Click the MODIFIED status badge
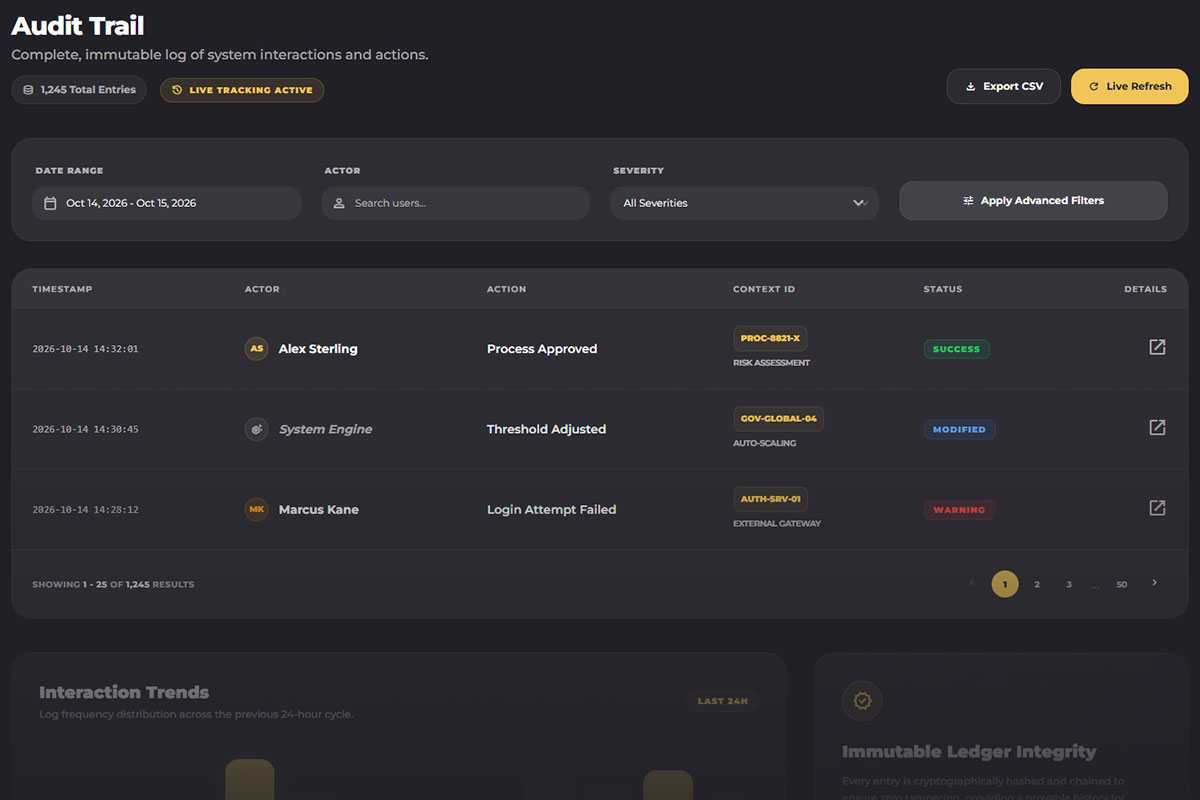Image resolution: width=1200 pixels, height=800 pixels. [959, 429]
